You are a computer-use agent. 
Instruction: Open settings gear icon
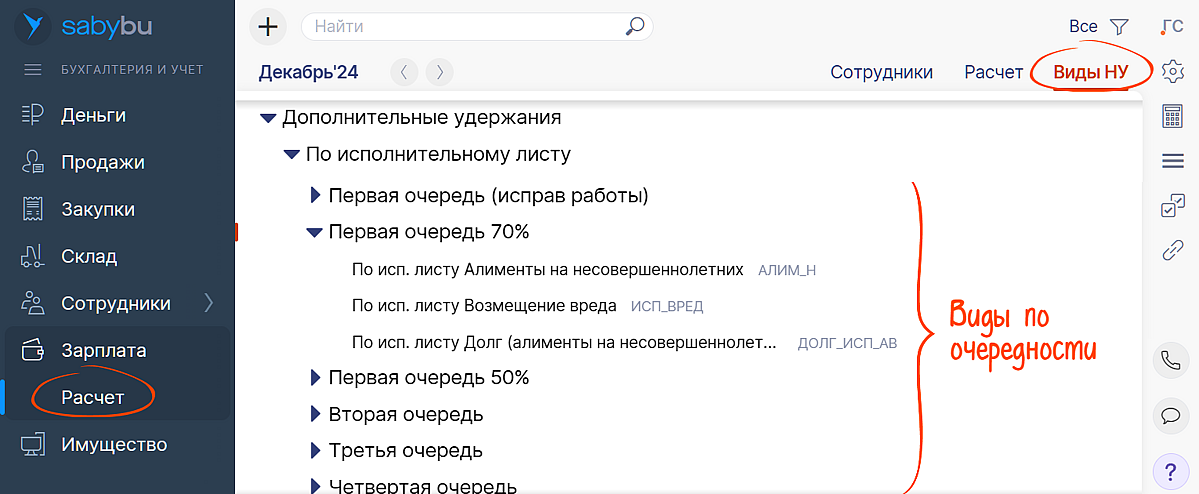(1172, 71)
